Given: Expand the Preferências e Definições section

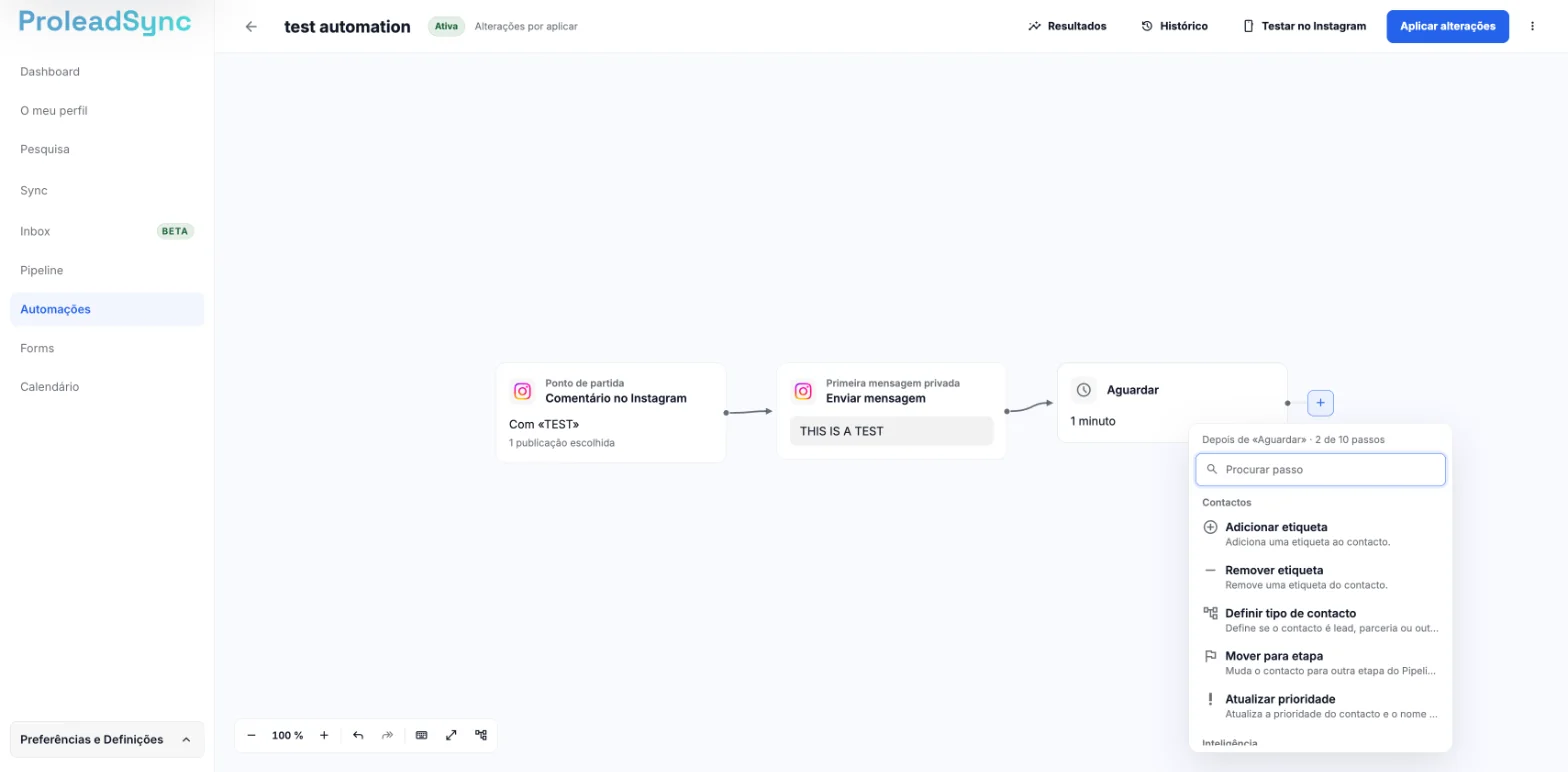Looking at the screenshot, I should [x=107, y=740].
